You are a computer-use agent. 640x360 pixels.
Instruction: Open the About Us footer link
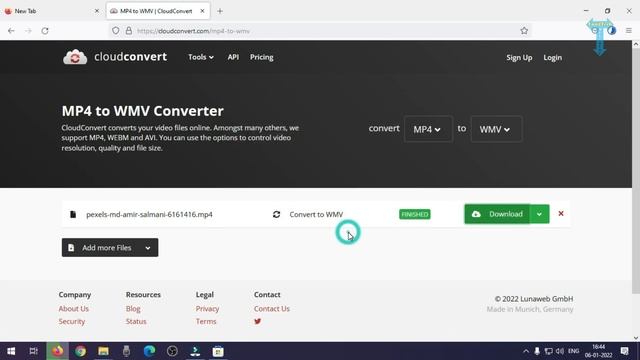[x=73, y=309]
